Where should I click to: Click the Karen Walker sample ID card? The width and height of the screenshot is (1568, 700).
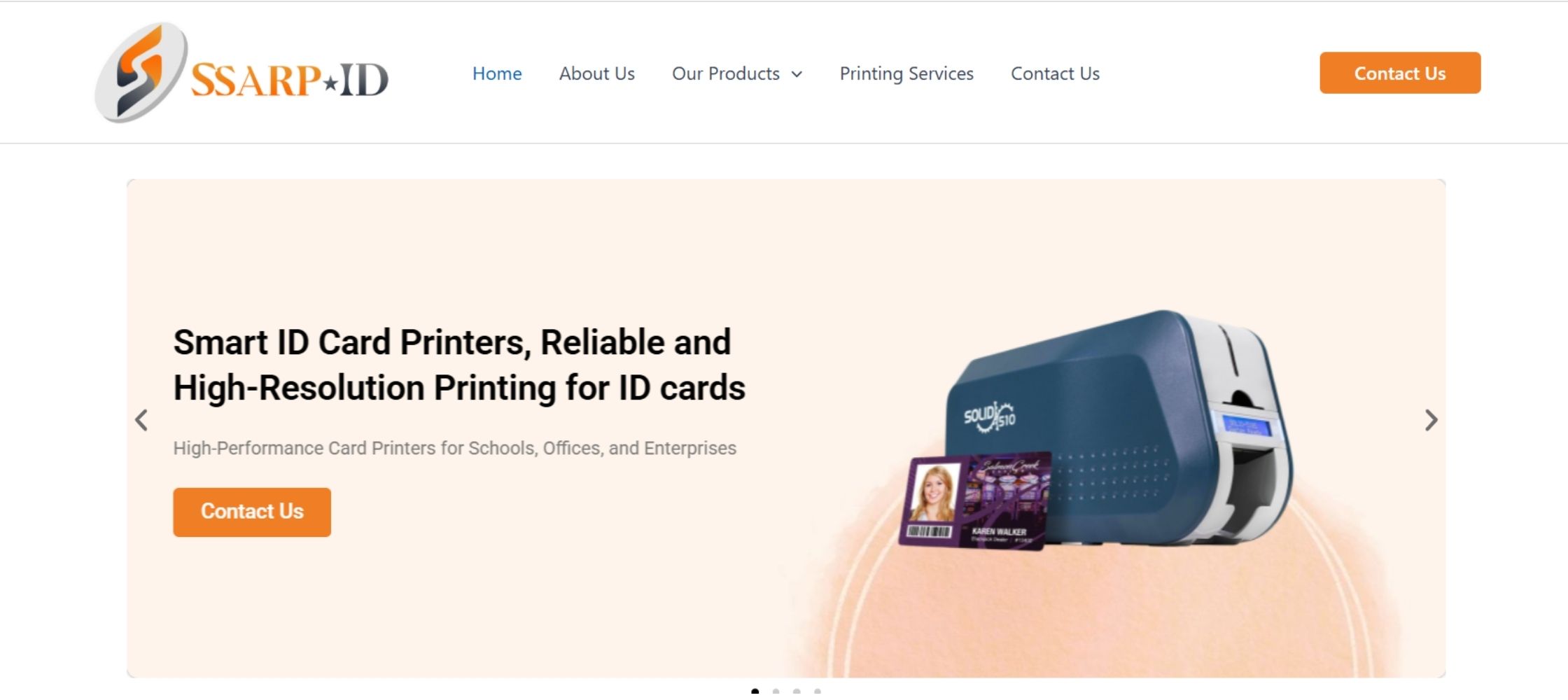click(x=975, y=500)
